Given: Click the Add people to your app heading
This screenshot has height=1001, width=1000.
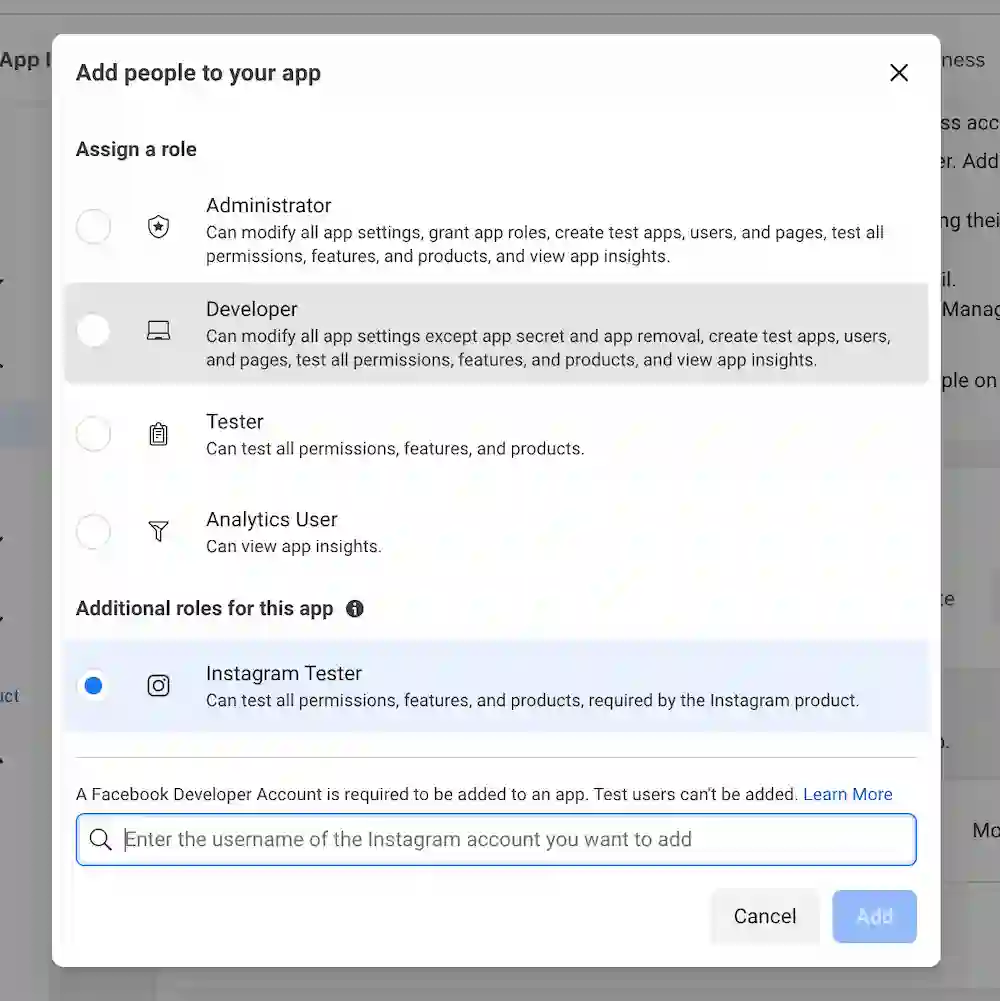Looking at the screenshot, I should pyautogui.click(x=197, y=72).
